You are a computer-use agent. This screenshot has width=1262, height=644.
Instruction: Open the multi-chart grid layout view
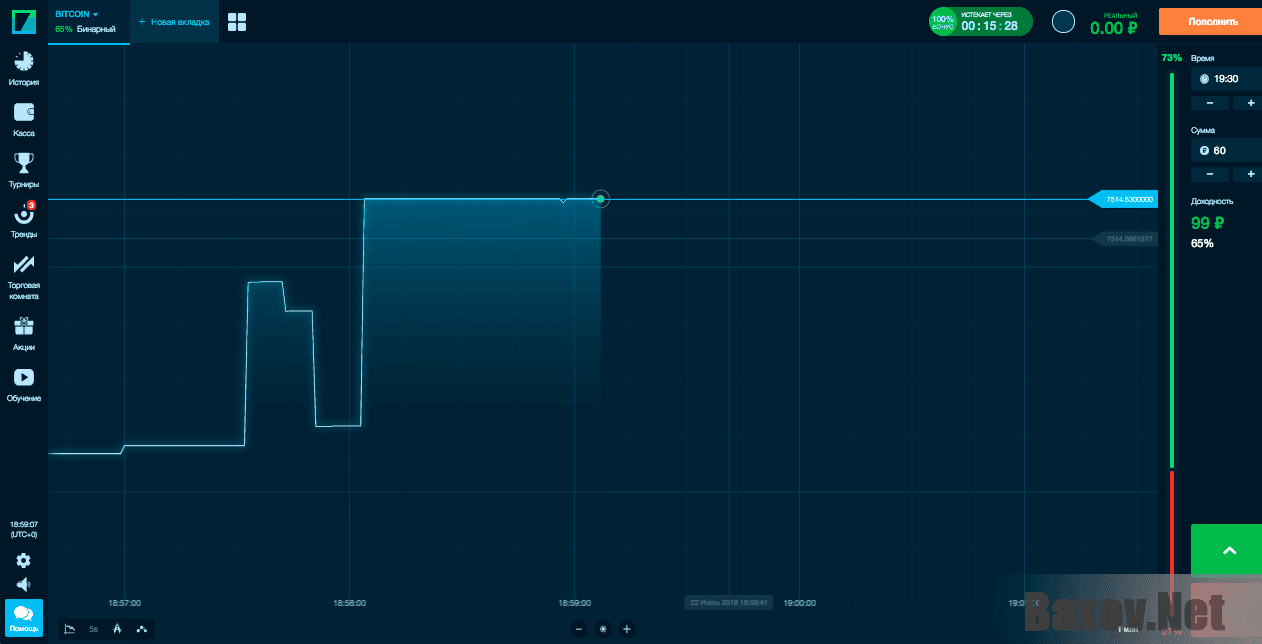point(237,22)
